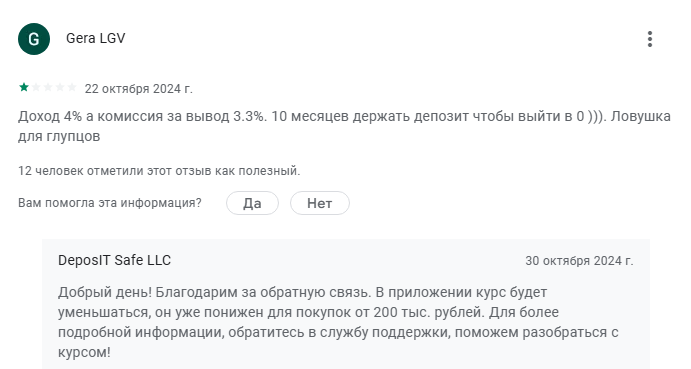The width and height of the screenshot is (691, 369).
Task: Click the fifth empty rating star
Action: click(72, 87)
